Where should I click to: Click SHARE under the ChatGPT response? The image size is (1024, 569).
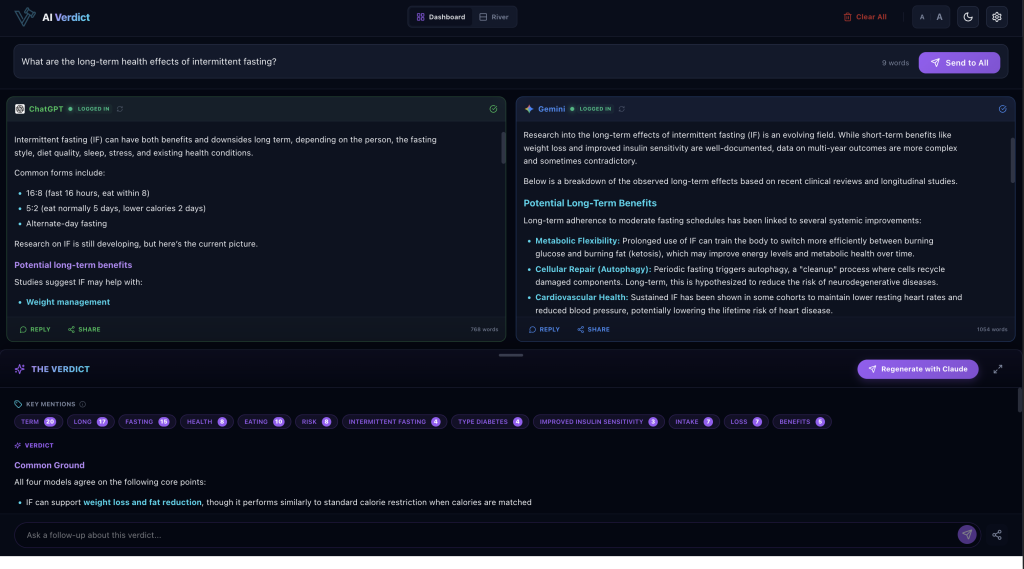84,330
